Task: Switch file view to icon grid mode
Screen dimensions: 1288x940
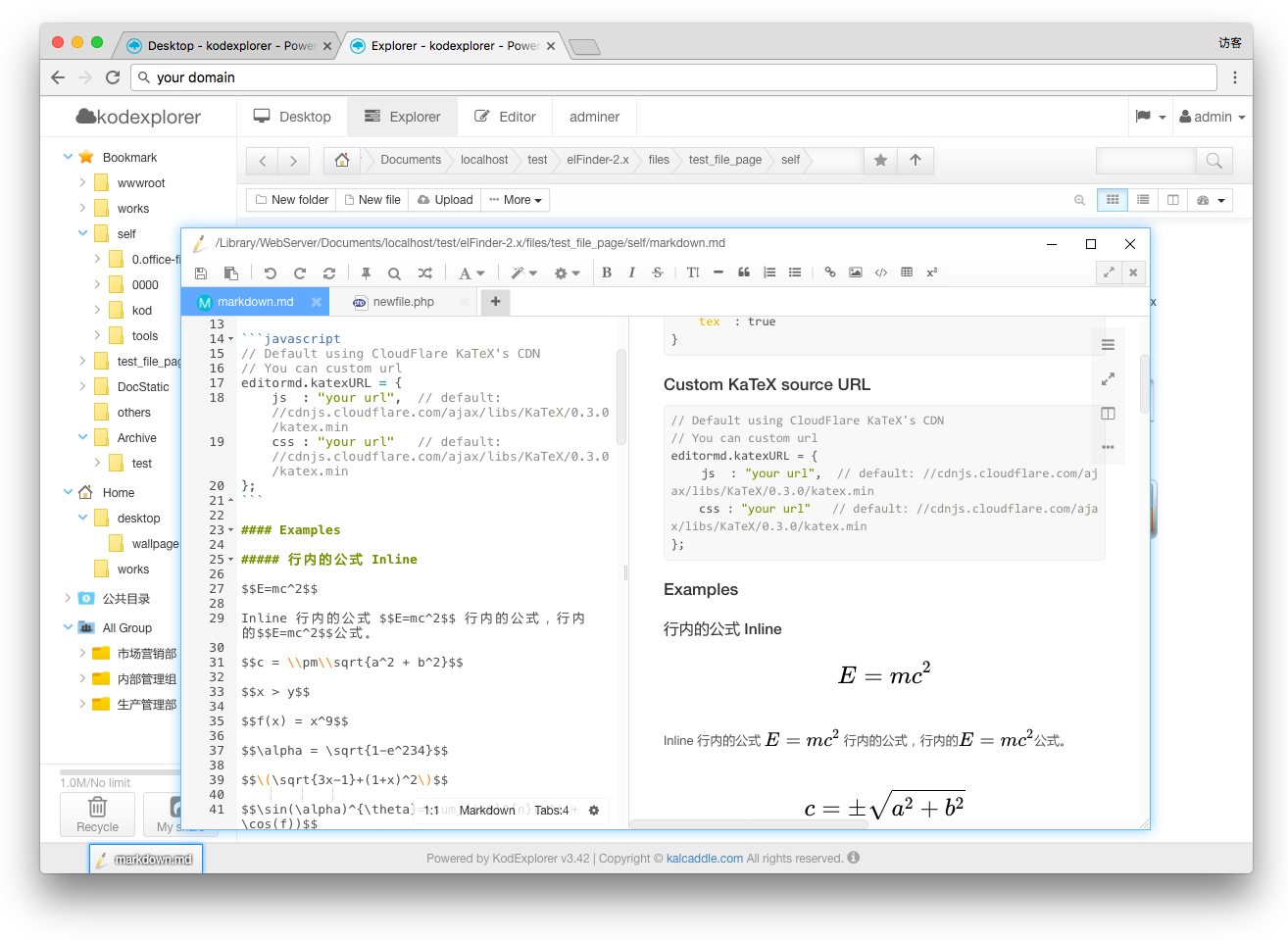Action: pos(1113,200)
